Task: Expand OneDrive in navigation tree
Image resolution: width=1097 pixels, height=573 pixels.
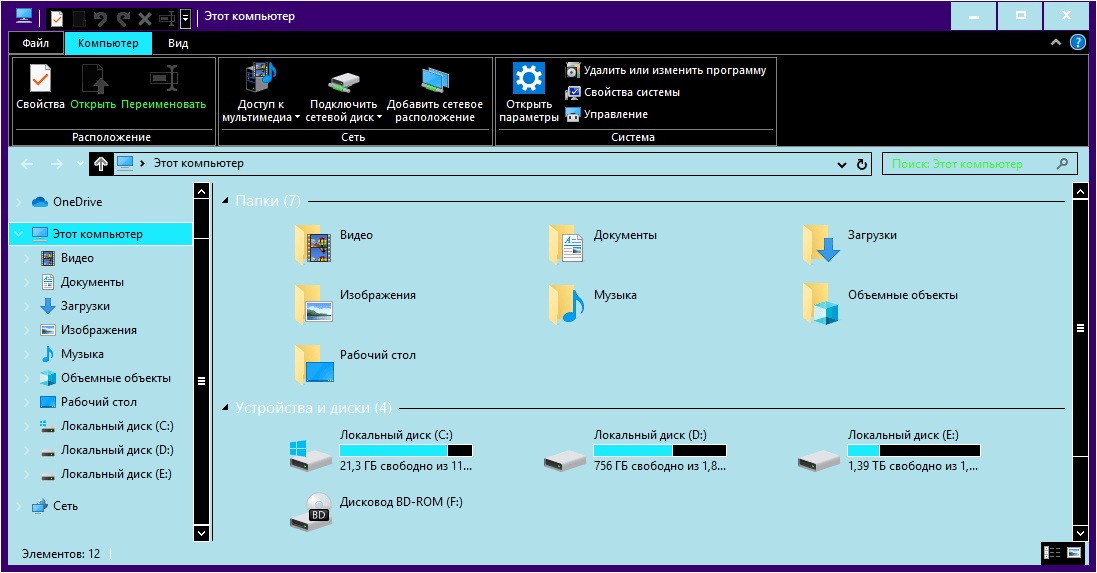Action: click(x=18, y=202)
